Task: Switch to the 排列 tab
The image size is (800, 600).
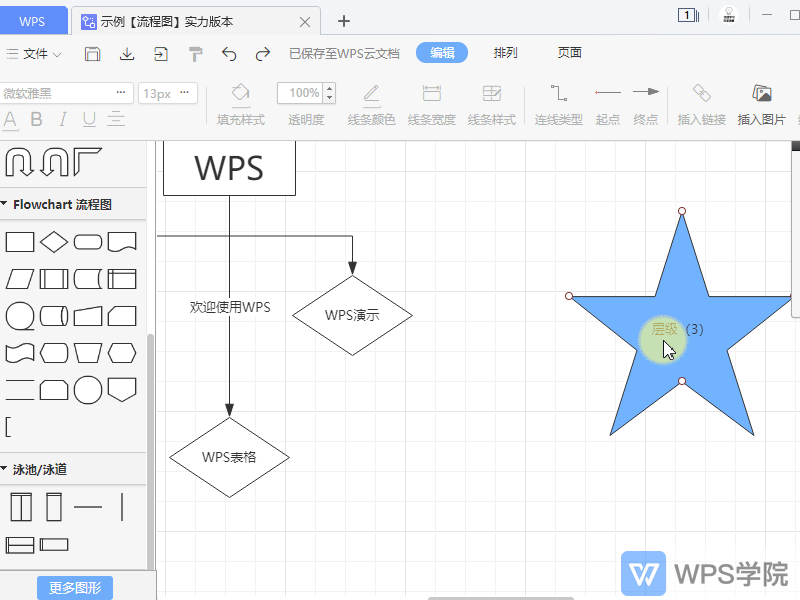Action: point(506,53)
